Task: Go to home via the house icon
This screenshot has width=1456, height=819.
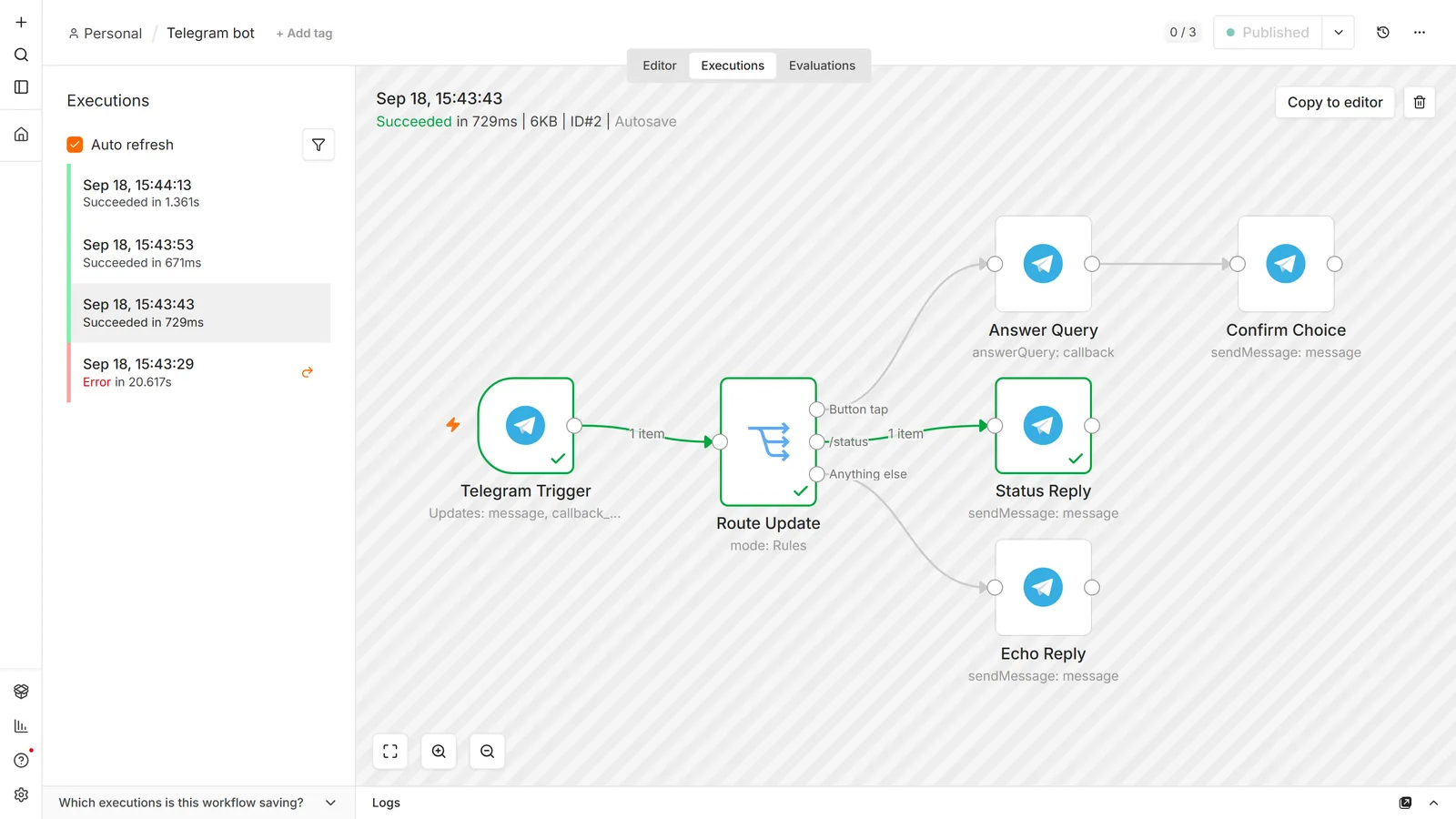Action: pos(21,135)
